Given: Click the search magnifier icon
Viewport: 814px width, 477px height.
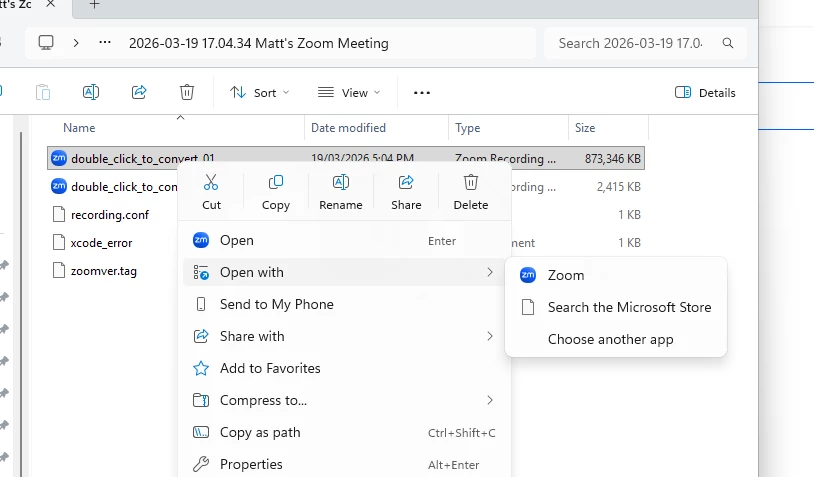Looking at the screenshot, I should 728,43.
